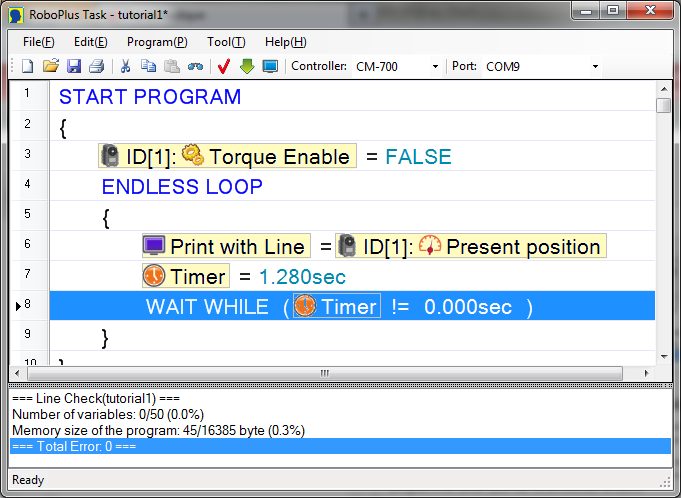Expand the Controller CM-700 dropdown
681x498 pixels.
click(435, 67)
